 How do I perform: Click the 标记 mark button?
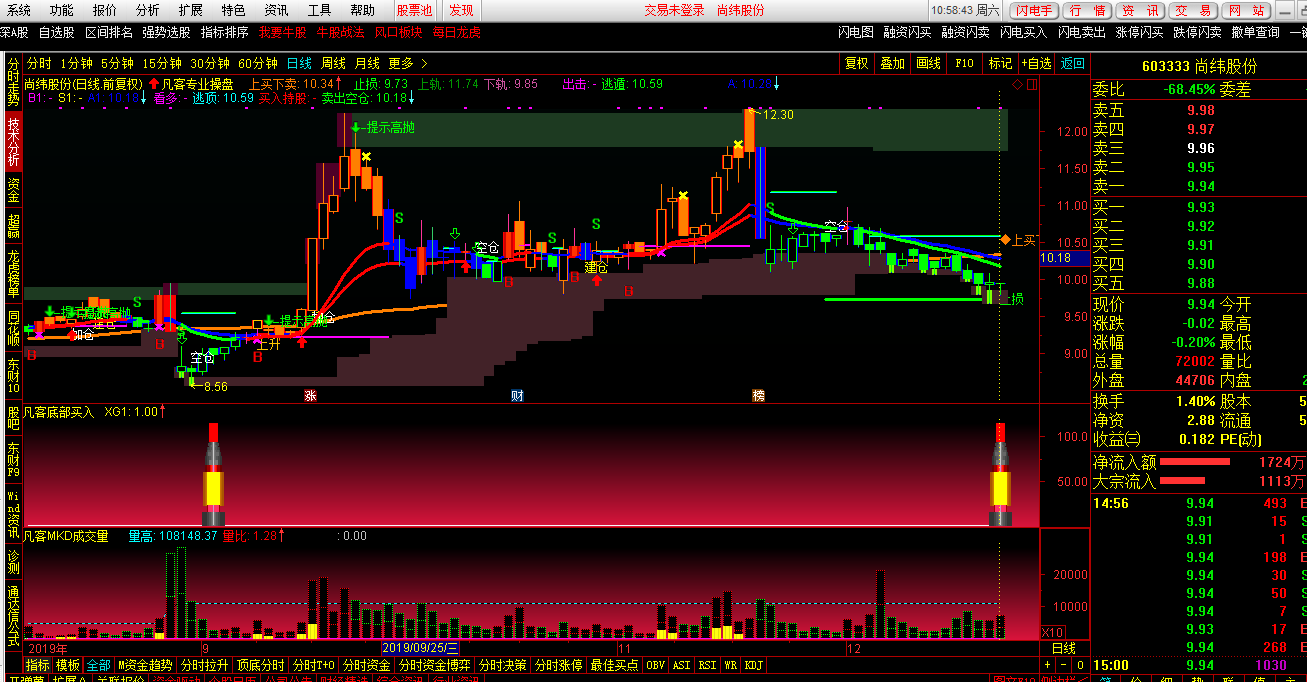[x=1000, y=63]
